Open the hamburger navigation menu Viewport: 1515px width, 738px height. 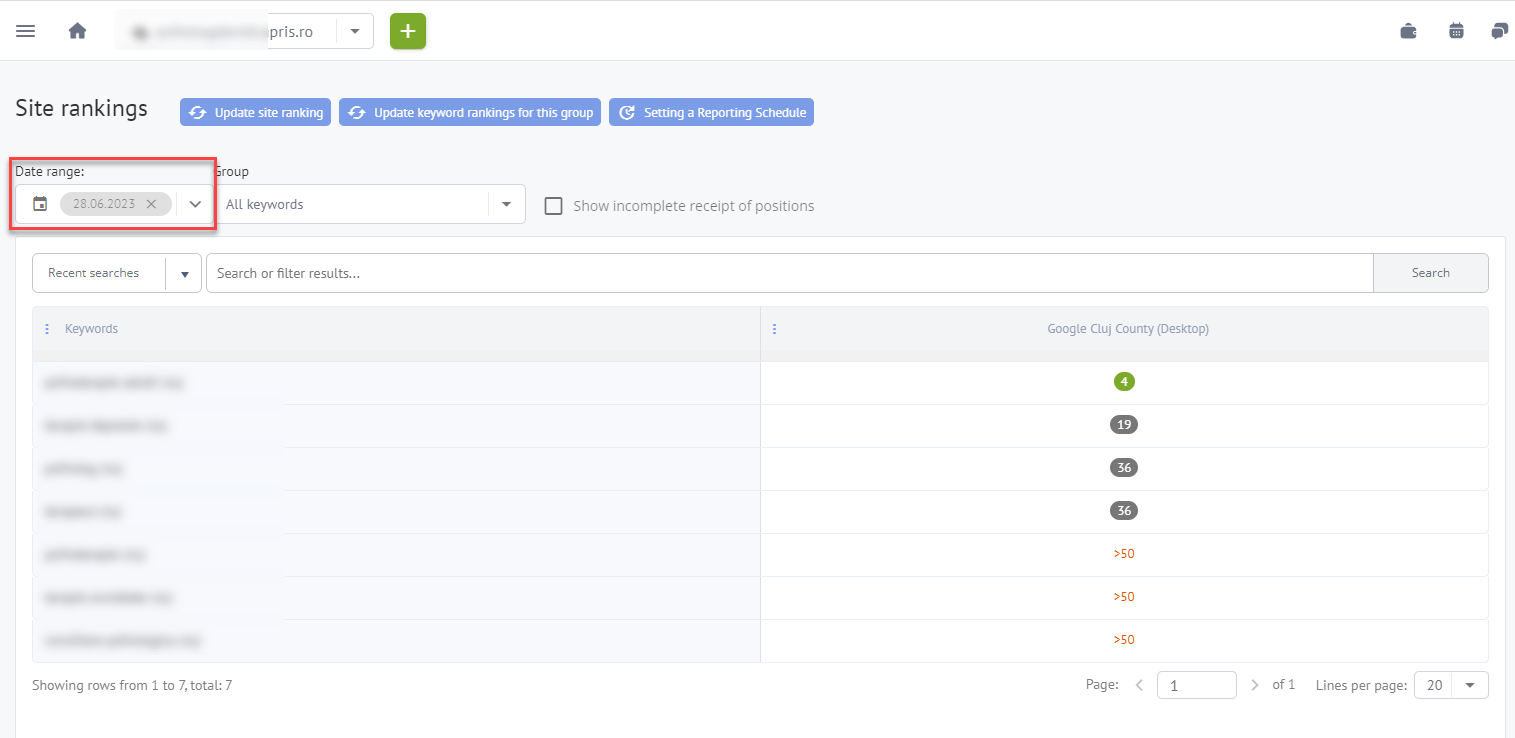(26, 31)
